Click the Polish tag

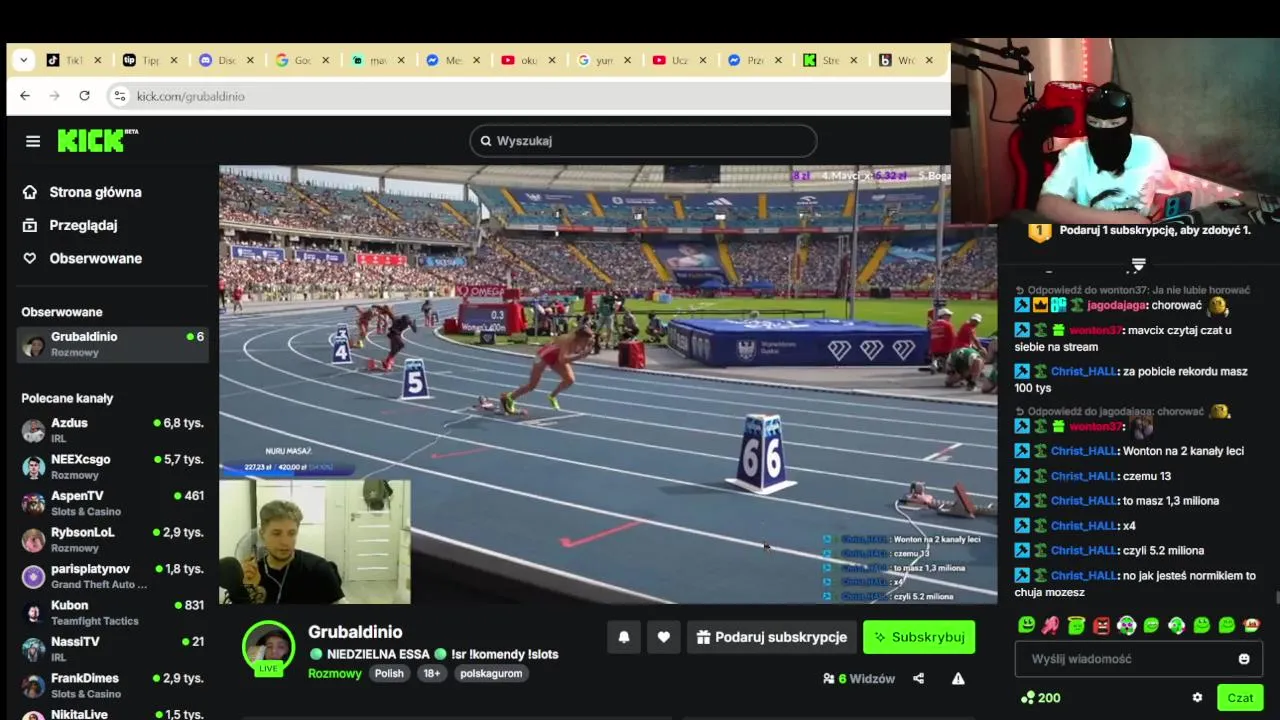tap(389, 673)
